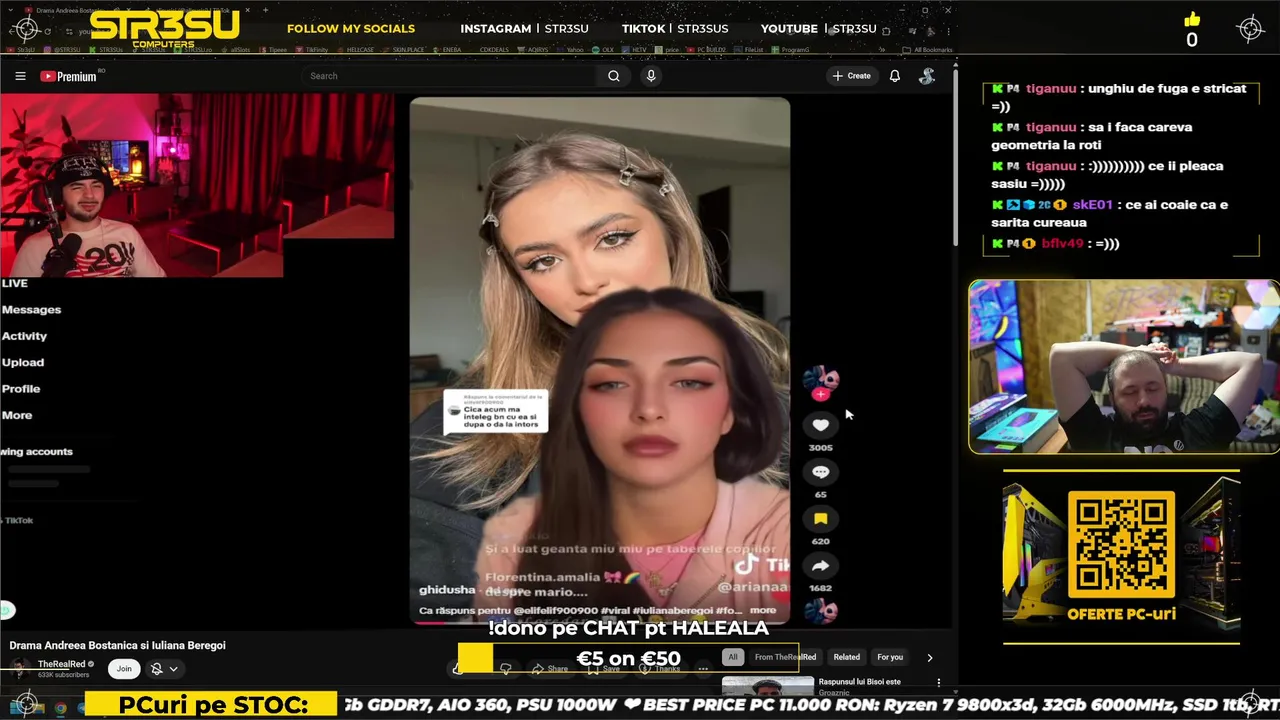Click the magnifier search button
The height and width of the screenshot is (720, 1280).
614,76
